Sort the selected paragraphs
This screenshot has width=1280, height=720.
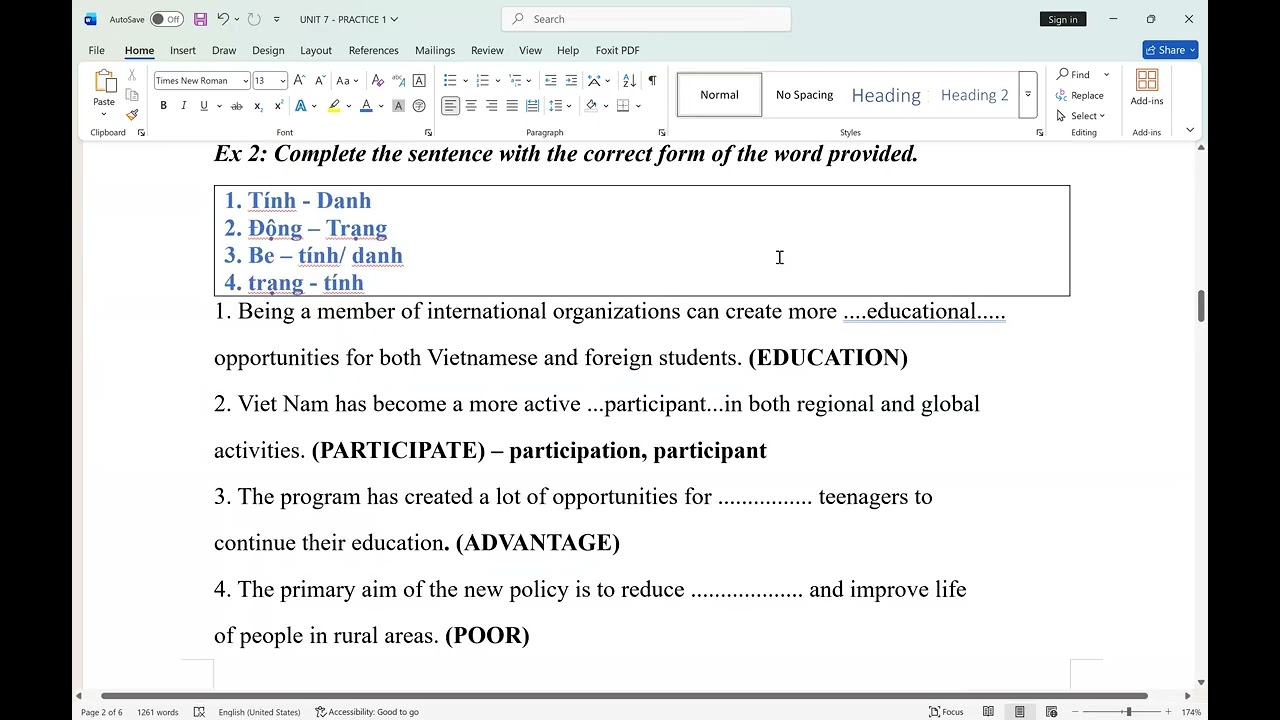(629, 80)
